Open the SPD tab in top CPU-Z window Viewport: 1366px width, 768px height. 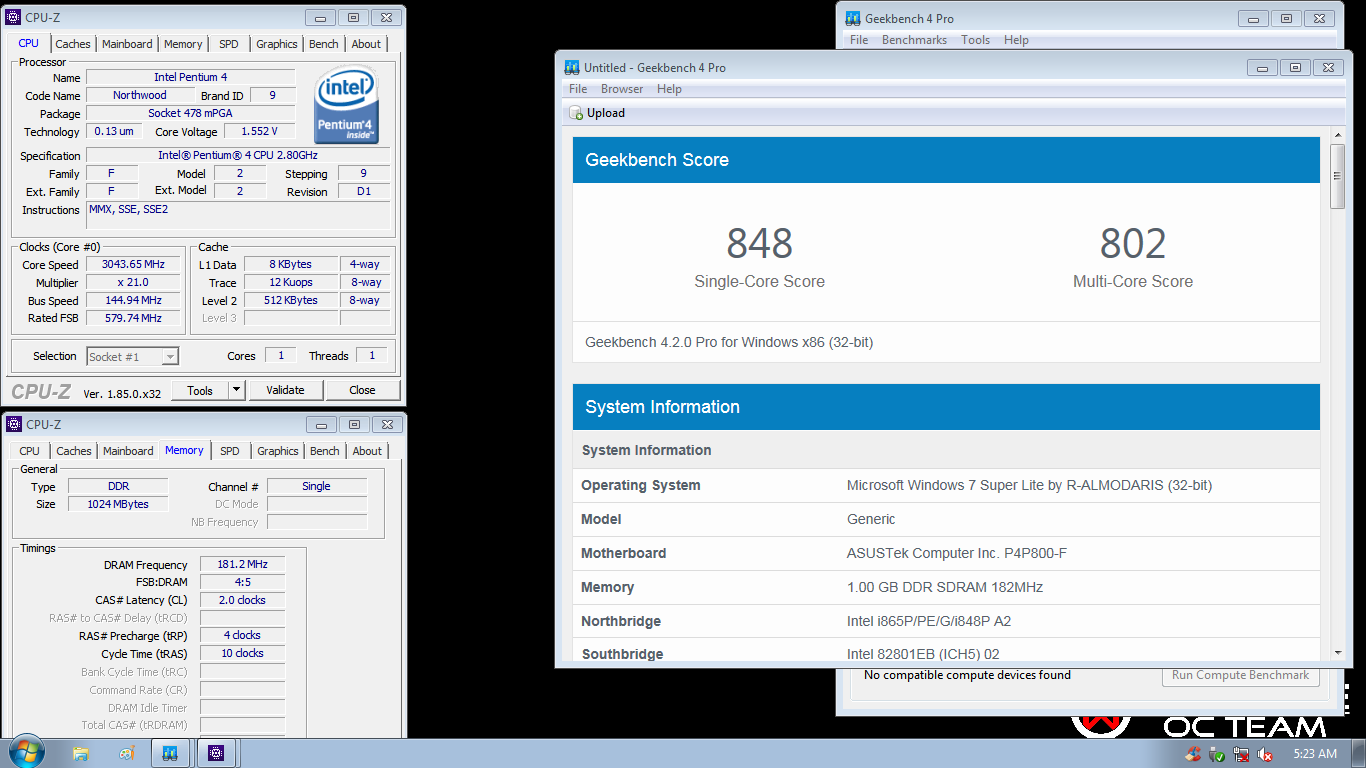coord(229,44)
